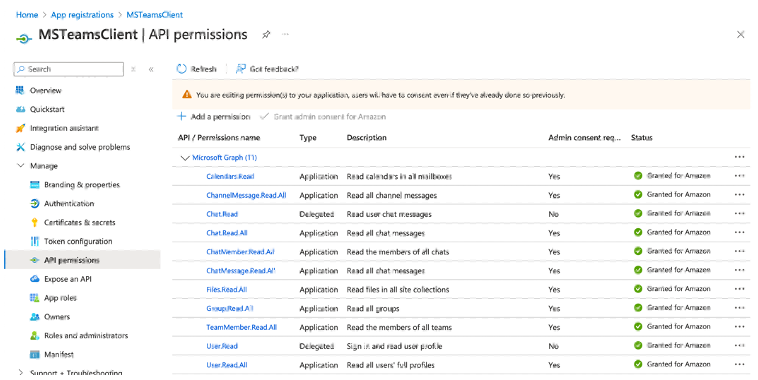
Task: Click the Branding & properties icon
Action: 34,185
